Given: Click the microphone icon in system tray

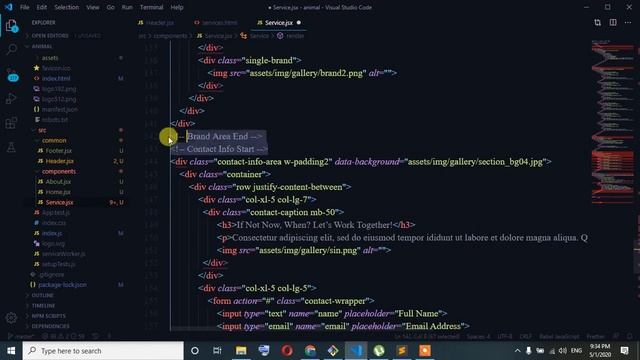Looking at the screenshot, I should pyautogui.click(x=529, y=351).
